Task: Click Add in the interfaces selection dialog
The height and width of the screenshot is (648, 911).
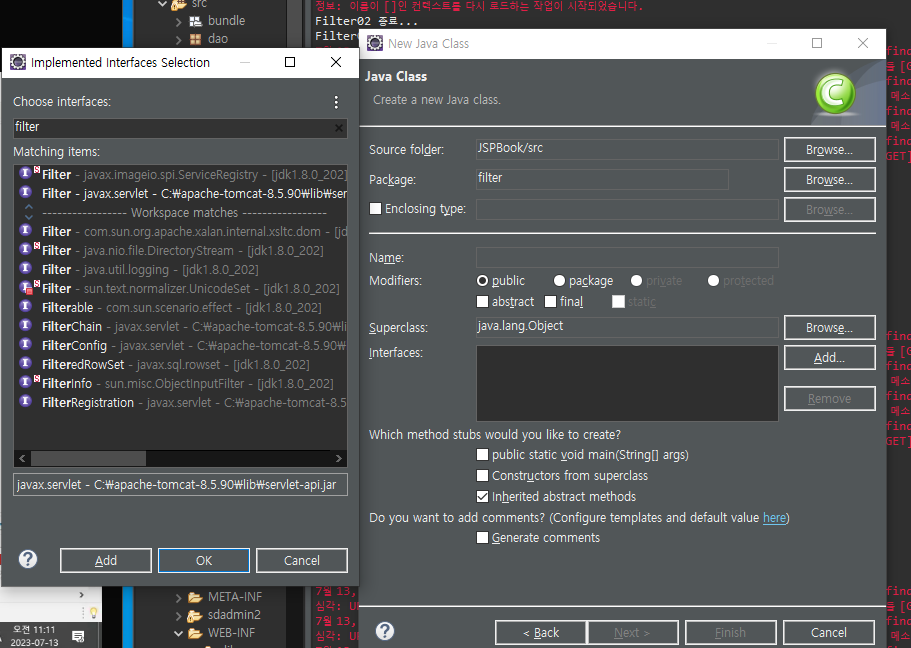Action: pos(106,560)
